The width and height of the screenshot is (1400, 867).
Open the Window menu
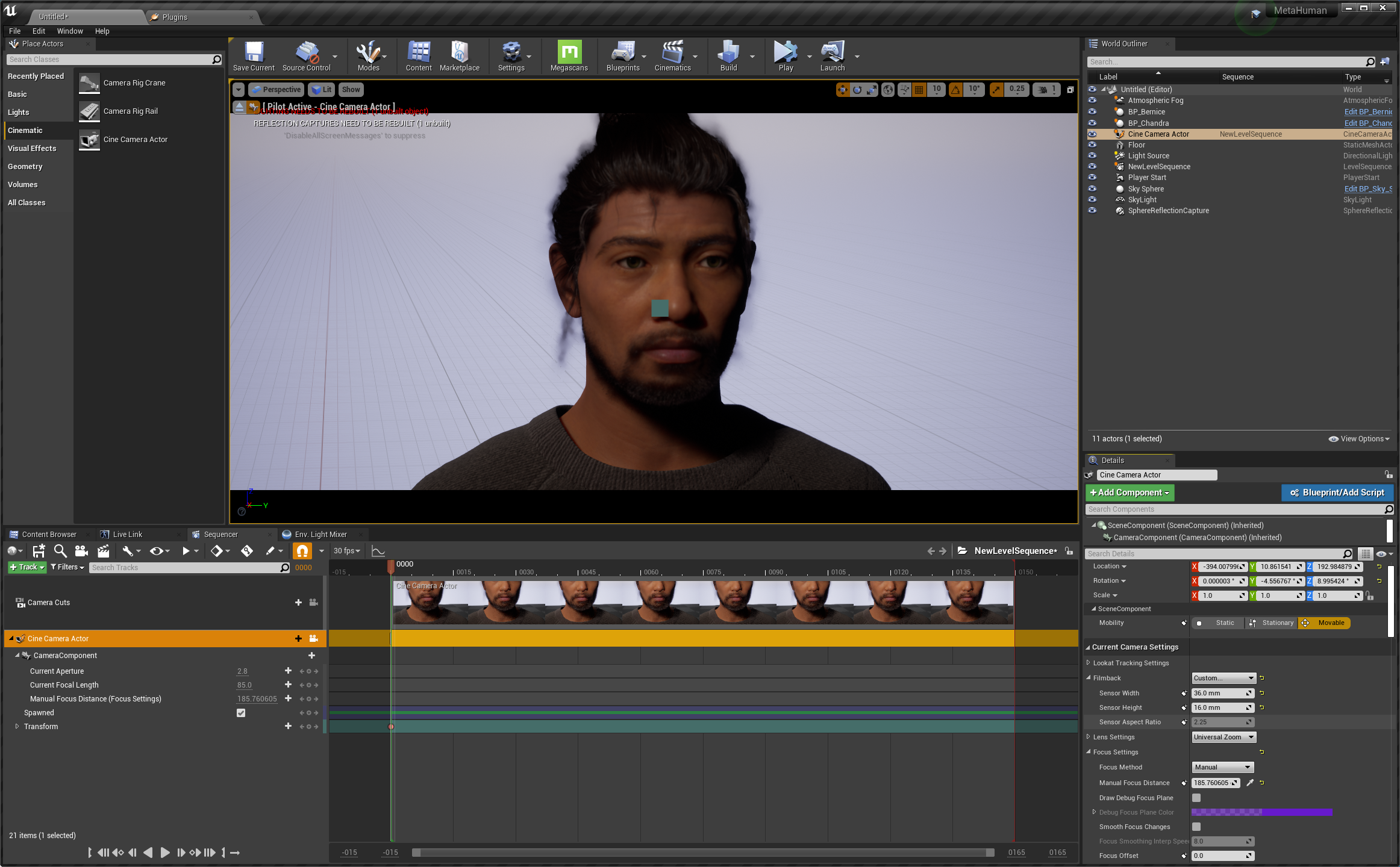[x=69, y=31]
